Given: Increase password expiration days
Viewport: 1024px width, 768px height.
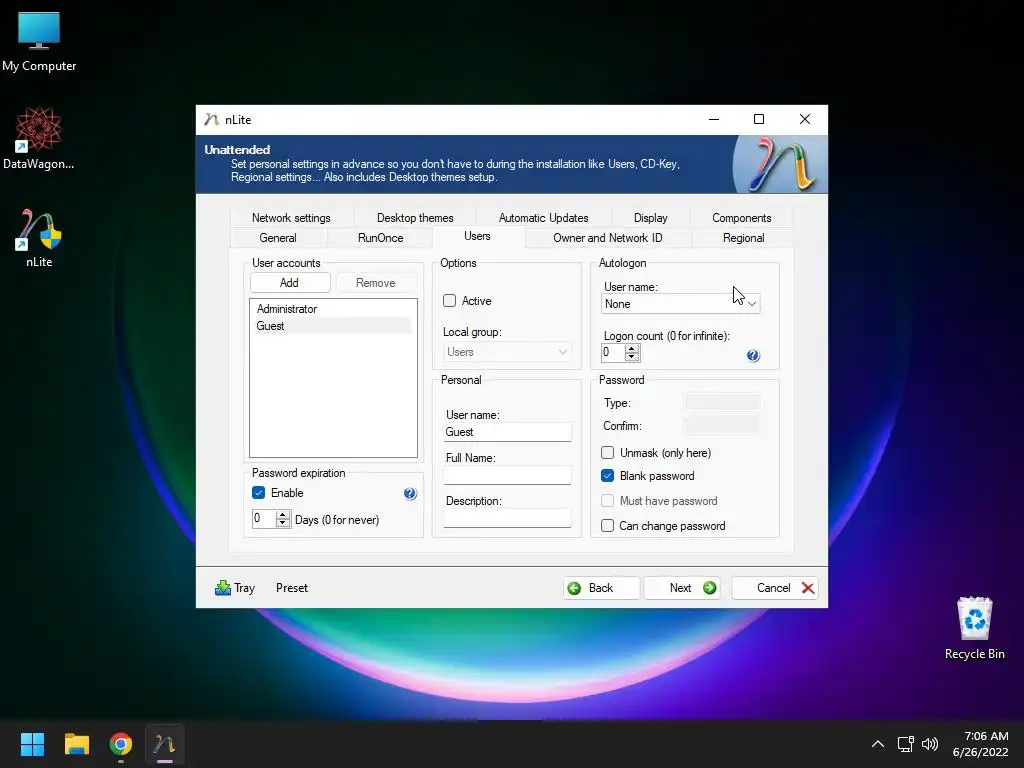Looking at the screenshot, I should pyautogui.click(x=283, y=515).
